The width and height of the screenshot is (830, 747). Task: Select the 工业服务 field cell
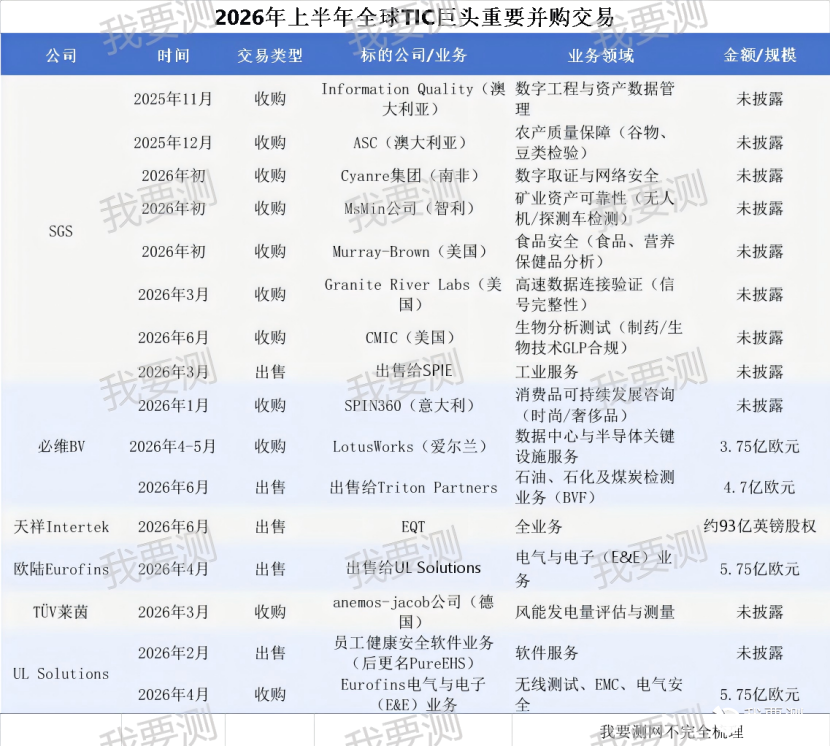[546, 372]
